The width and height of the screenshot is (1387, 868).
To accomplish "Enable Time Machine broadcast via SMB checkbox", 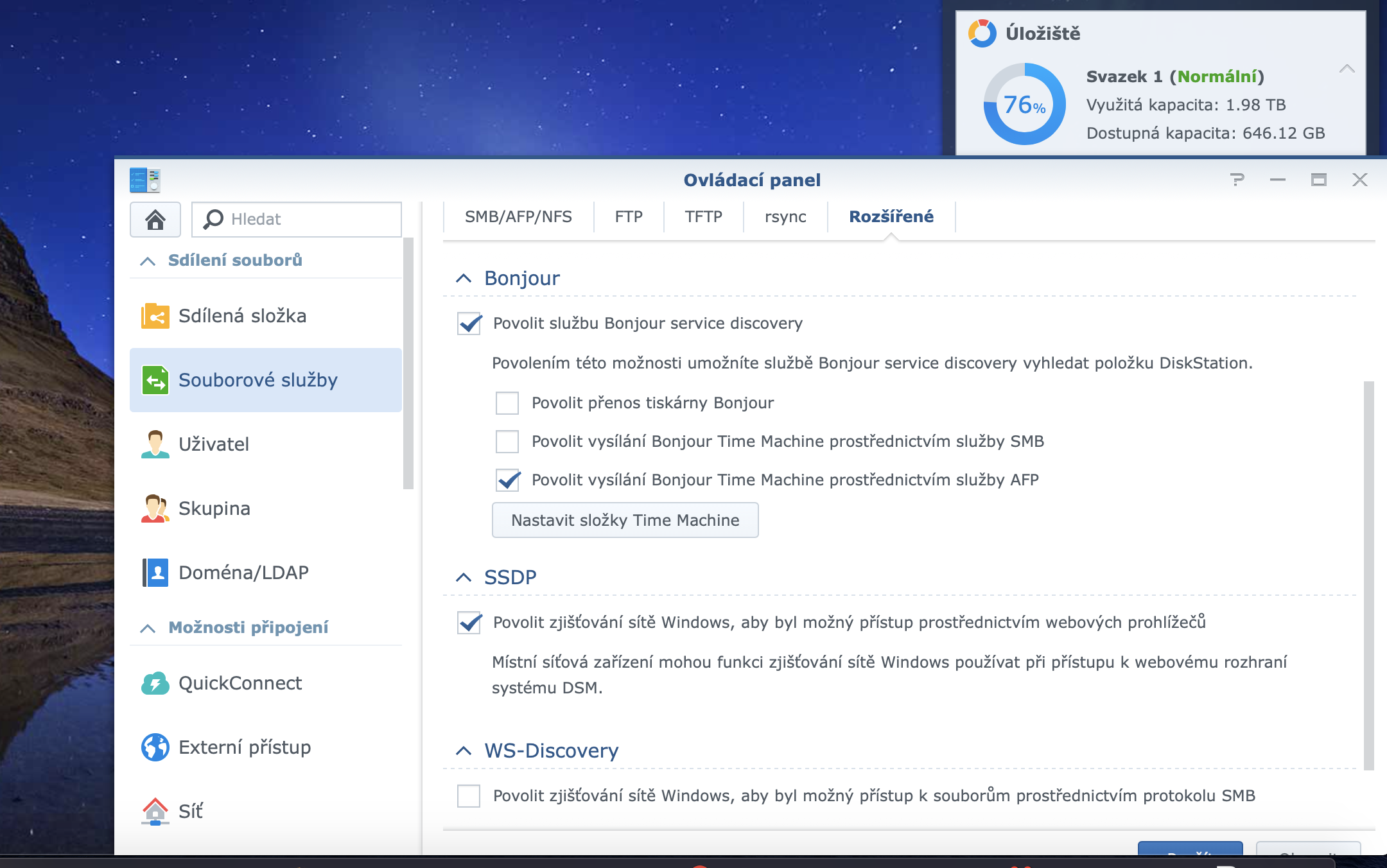I will pyautogui.click(x=507, y=442).
